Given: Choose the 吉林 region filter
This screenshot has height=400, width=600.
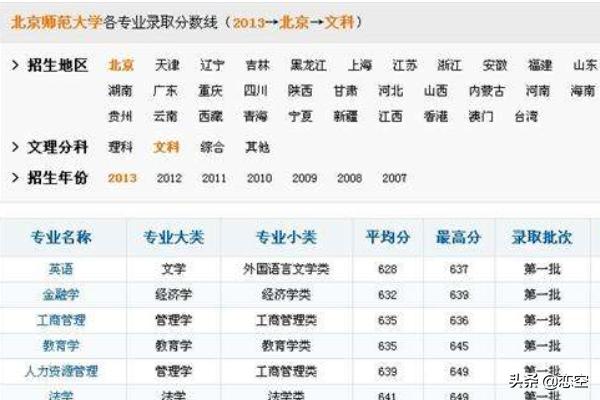Looking at the screenshot, I should coord(258,65).
